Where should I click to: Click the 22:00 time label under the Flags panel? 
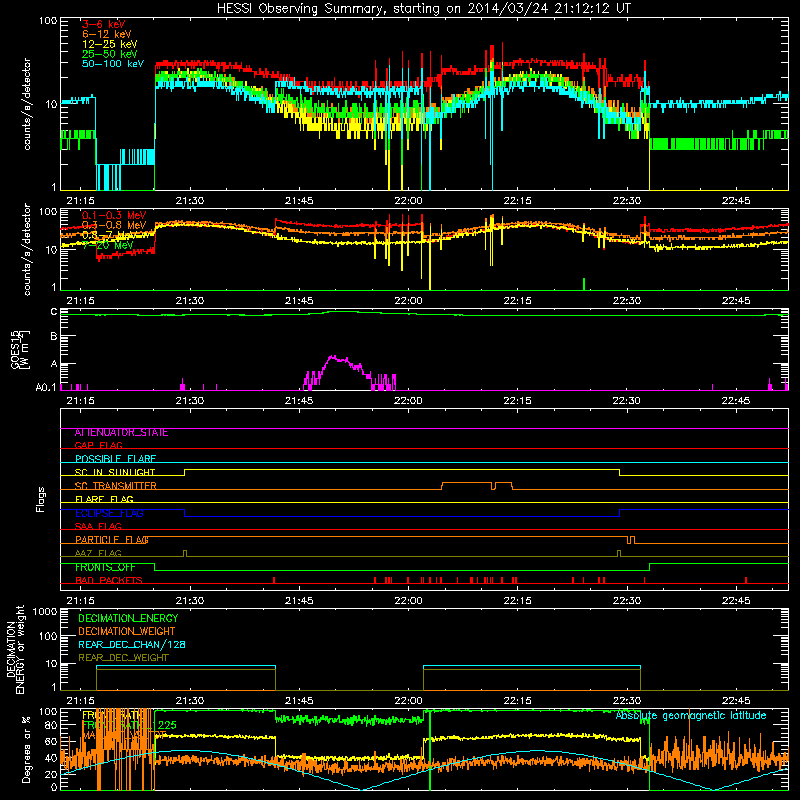pos(408,601)
